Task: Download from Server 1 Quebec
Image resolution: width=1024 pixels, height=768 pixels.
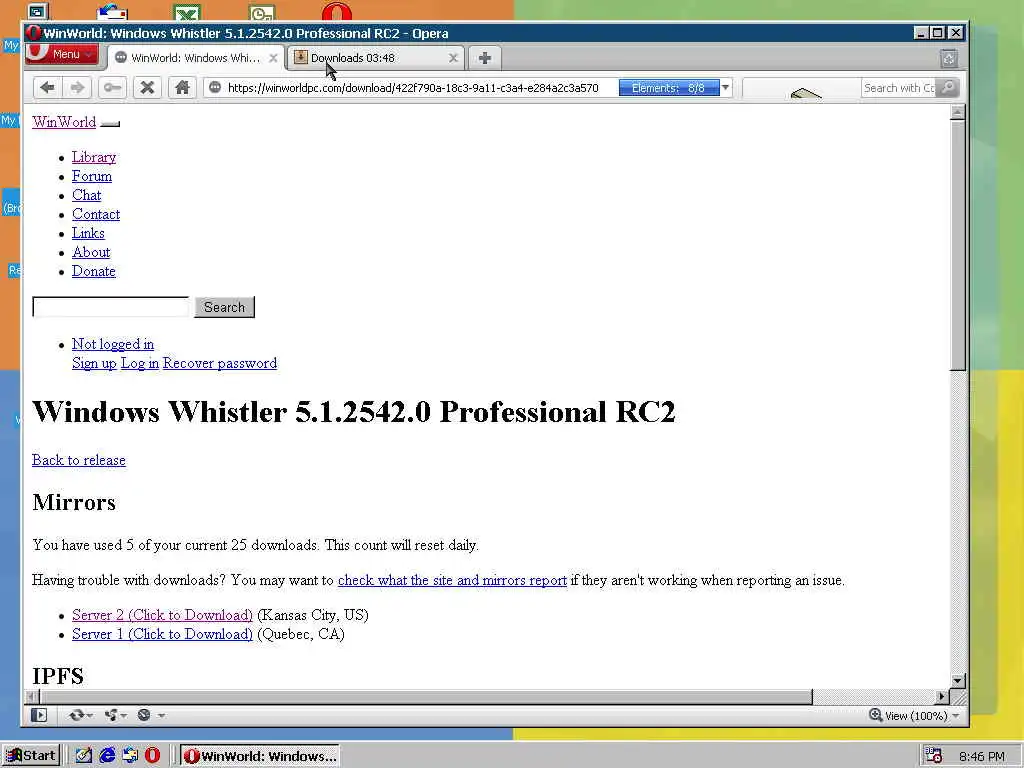Action: tap(162, 634)
